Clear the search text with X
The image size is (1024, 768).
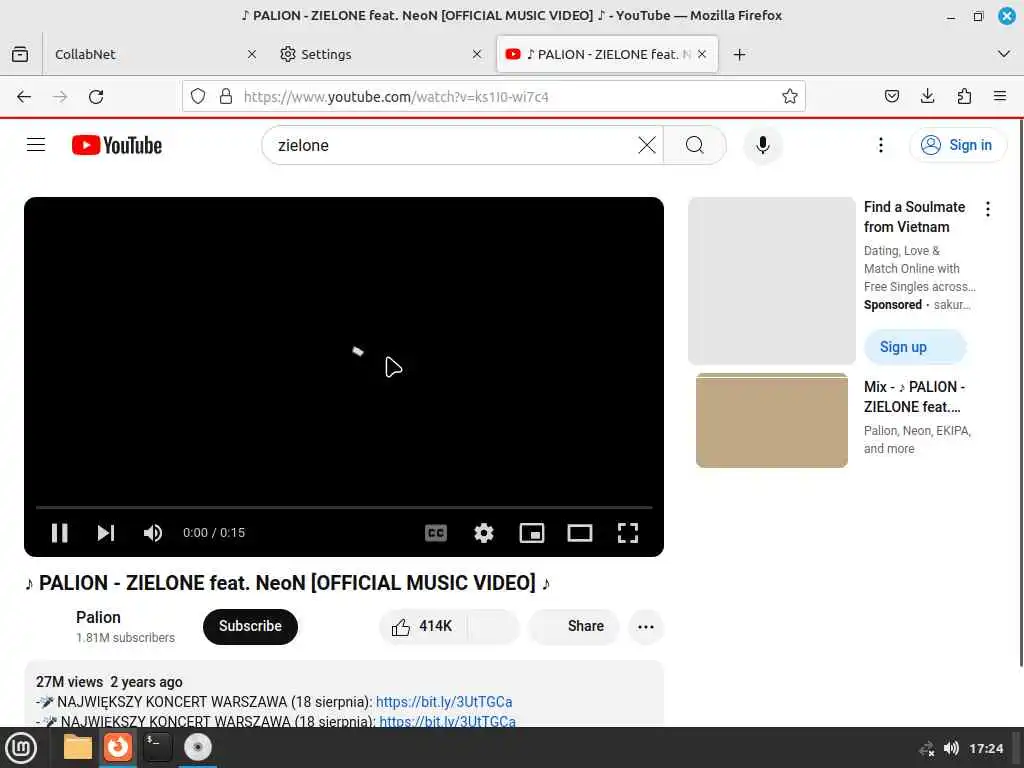click(647, 145)
